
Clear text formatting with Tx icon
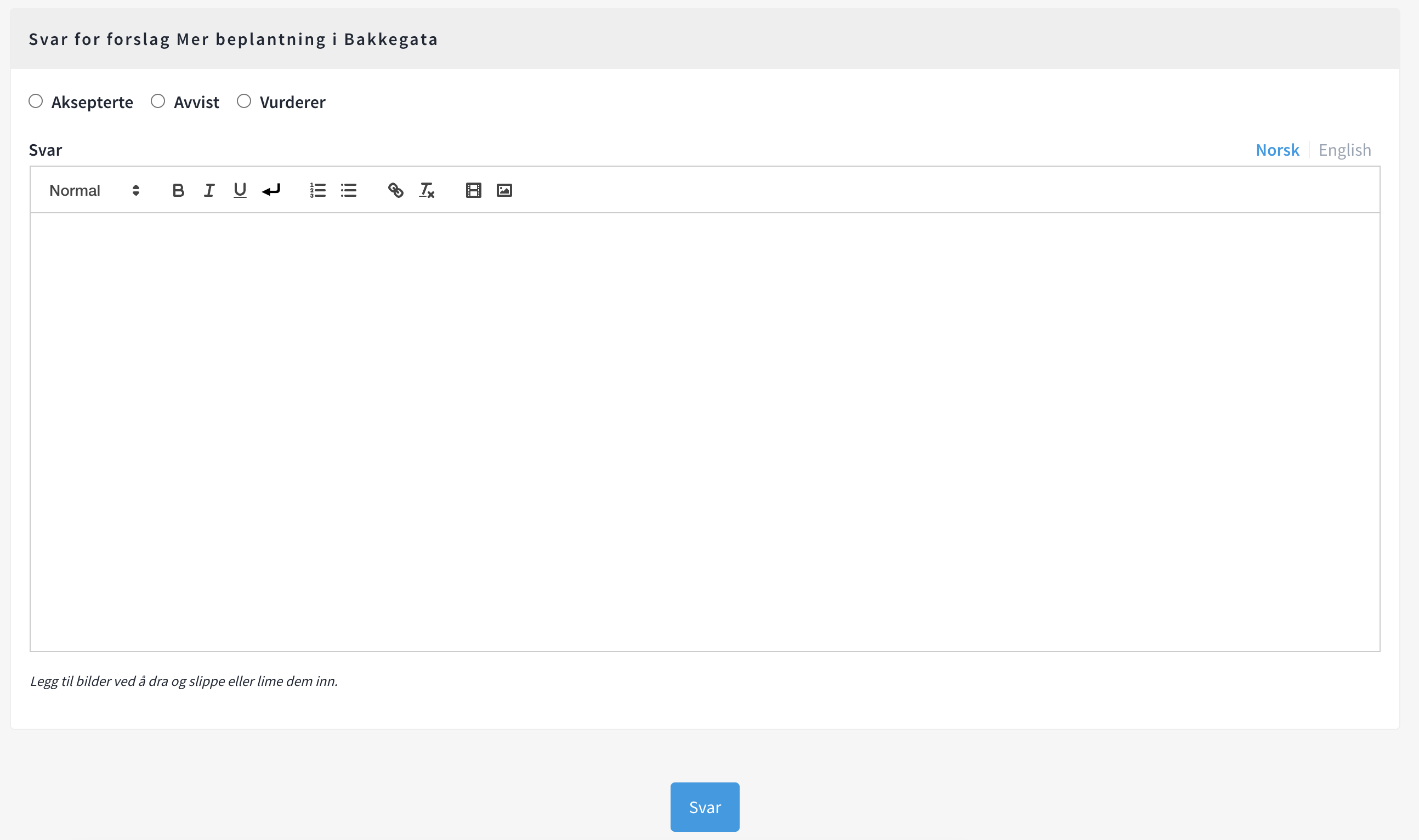coord(427,190)
